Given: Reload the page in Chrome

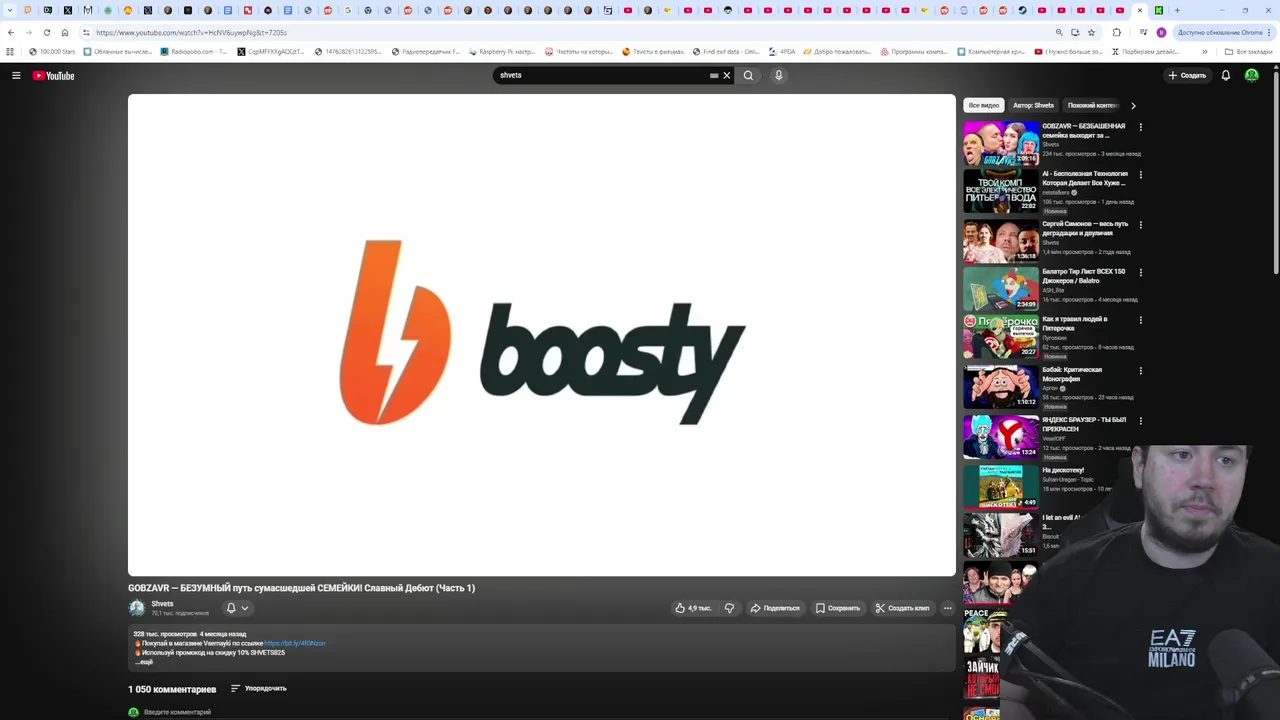Looking at the screenshot, I should click(x=46, y=32).
